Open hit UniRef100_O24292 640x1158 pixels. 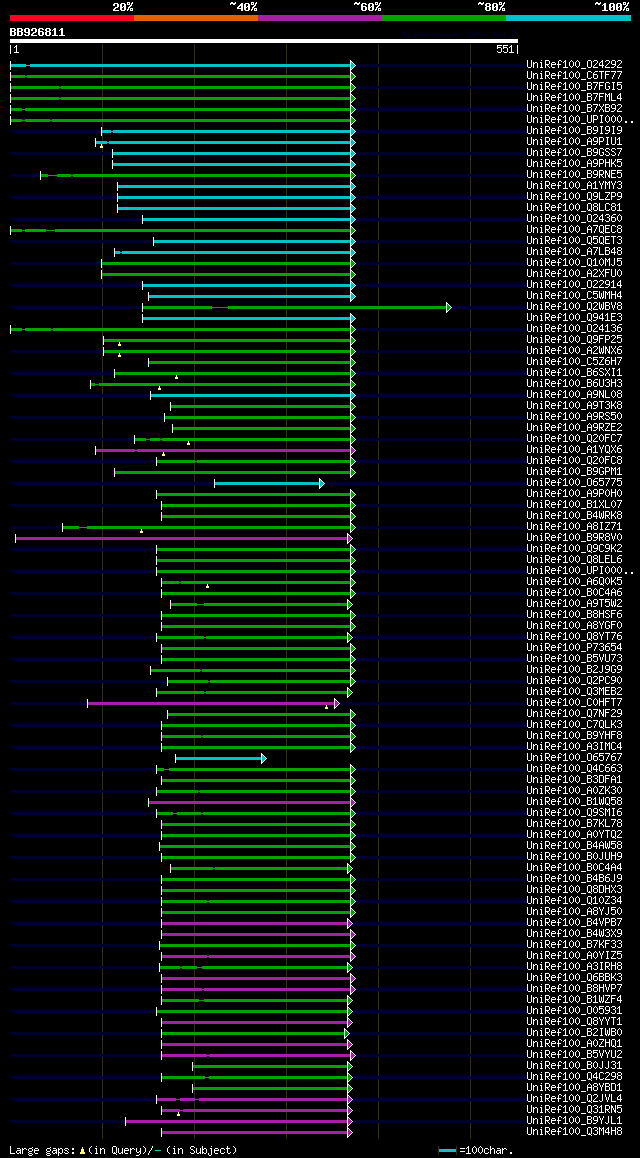click(x=574, y=64)
